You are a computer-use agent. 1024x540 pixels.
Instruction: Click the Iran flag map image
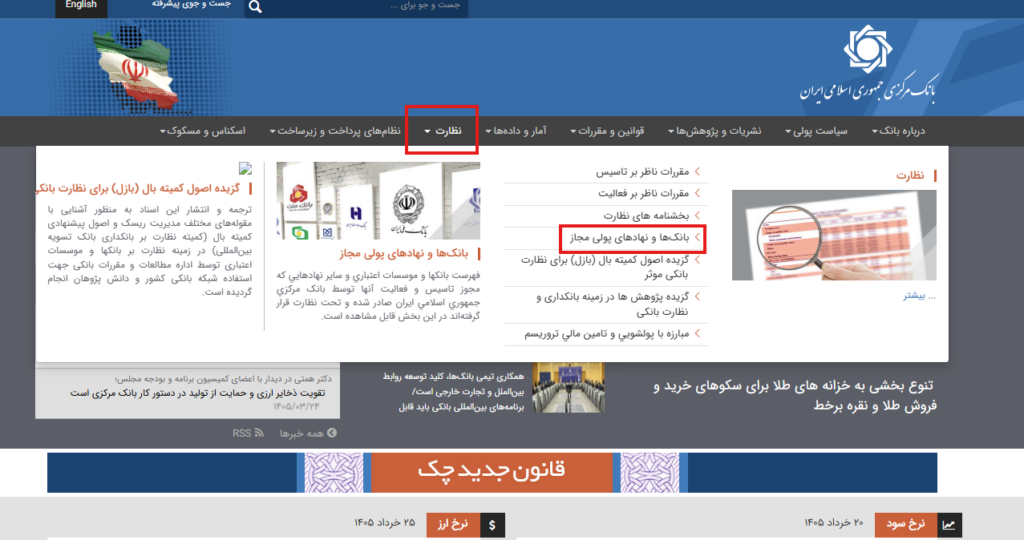click(137, 69)
